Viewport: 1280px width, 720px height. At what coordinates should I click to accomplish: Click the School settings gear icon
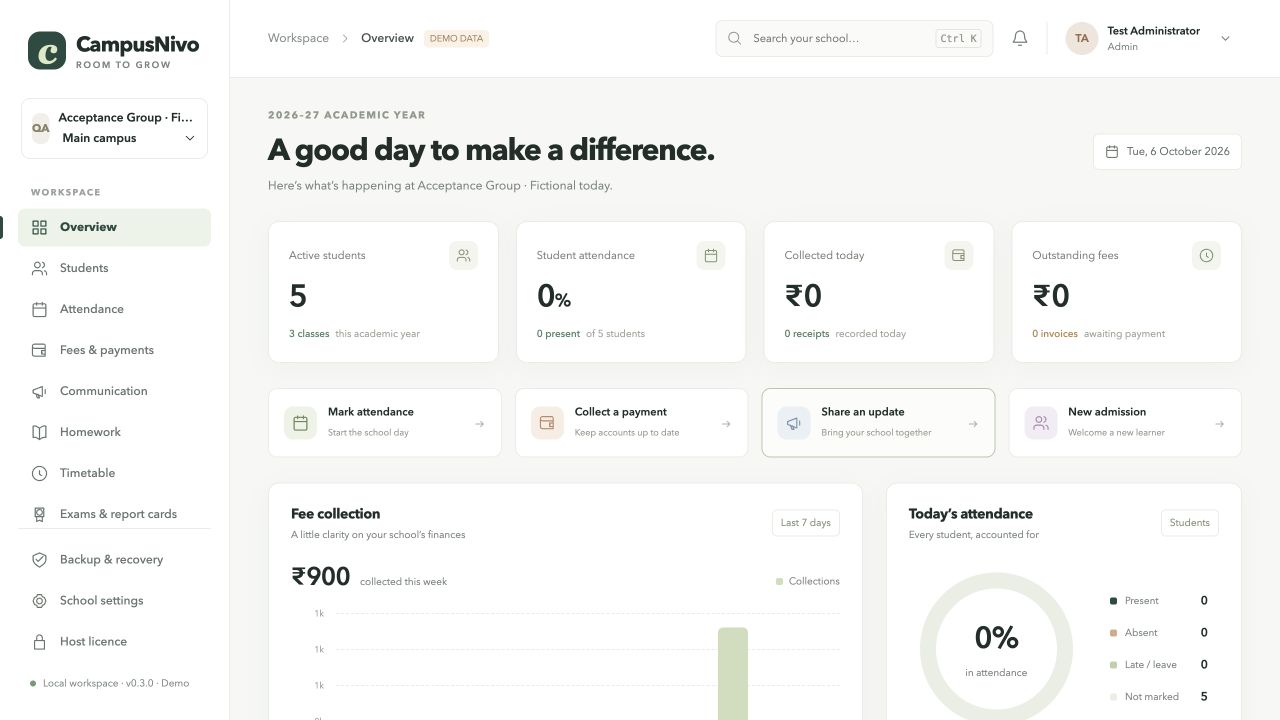tap(39, 601)
